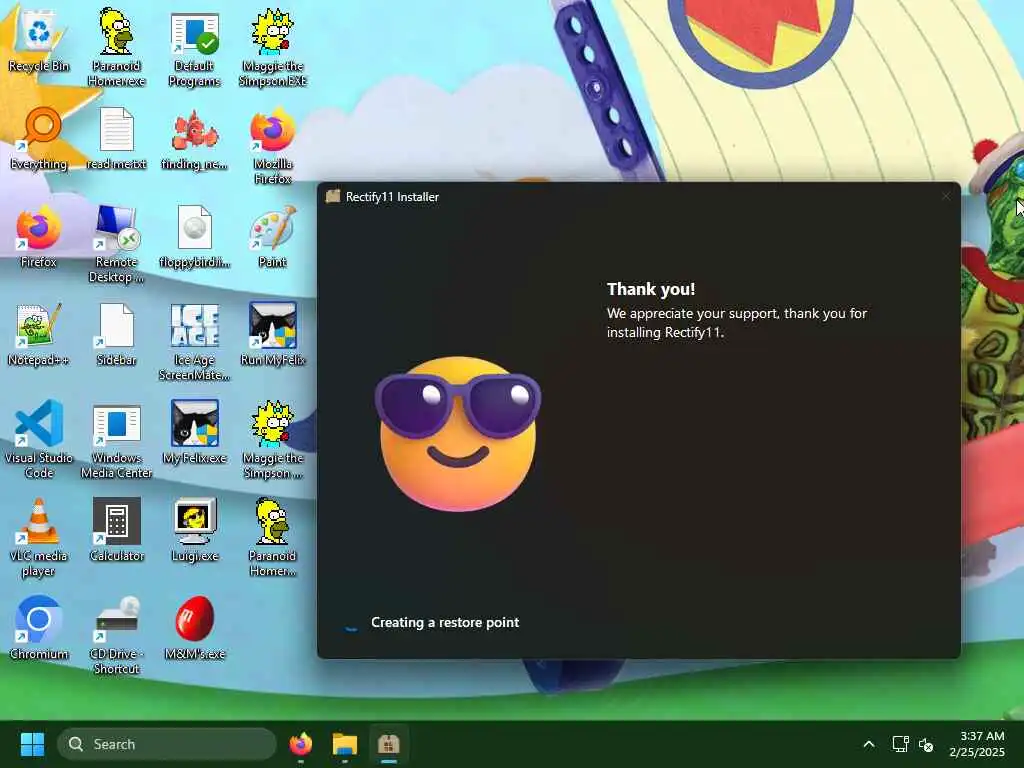This screenshot has width=1024, height=768.
Task: Select Paranoid Homer icon beside Luigi.exe
Action: [x=272, y=538]
